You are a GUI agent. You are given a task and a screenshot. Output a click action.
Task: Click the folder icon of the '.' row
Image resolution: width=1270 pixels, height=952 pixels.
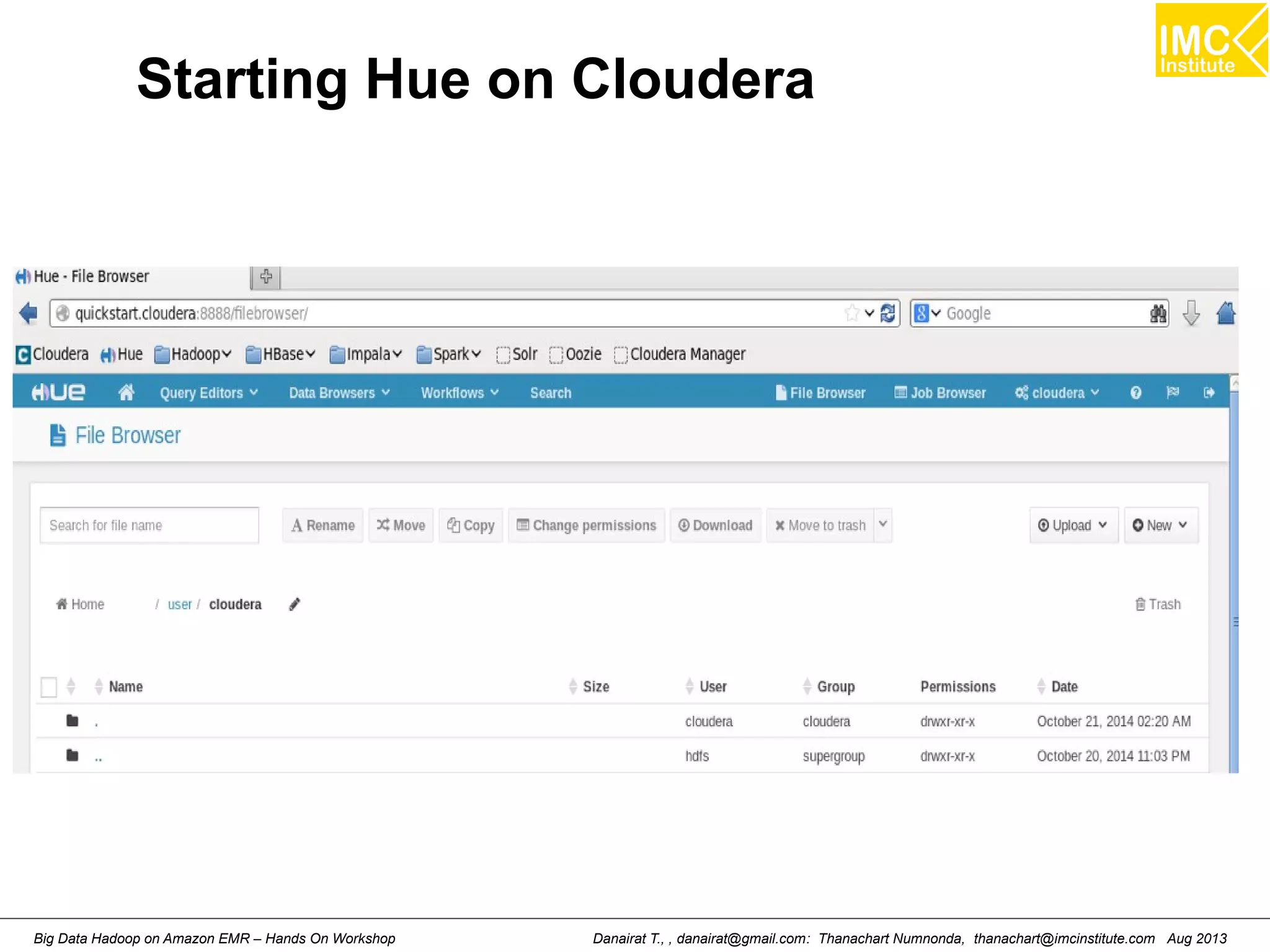(73, 720)
